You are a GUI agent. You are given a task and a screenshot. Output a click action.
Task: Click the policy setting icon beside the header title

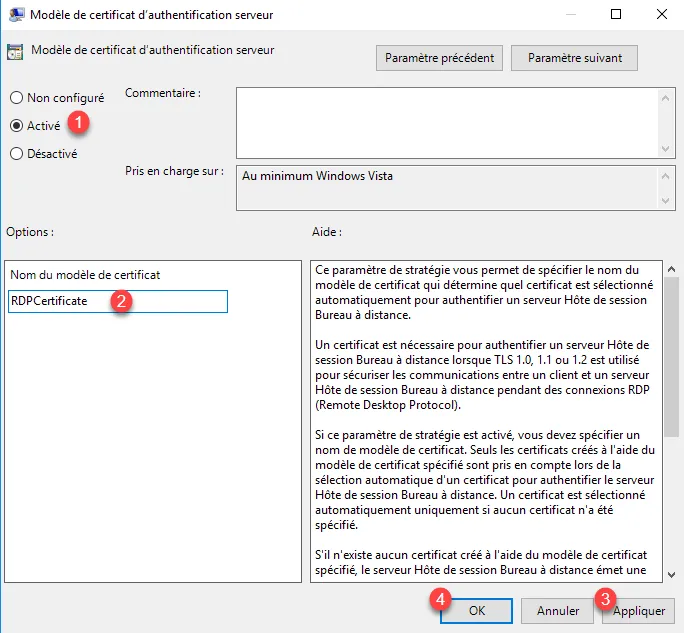17,51
